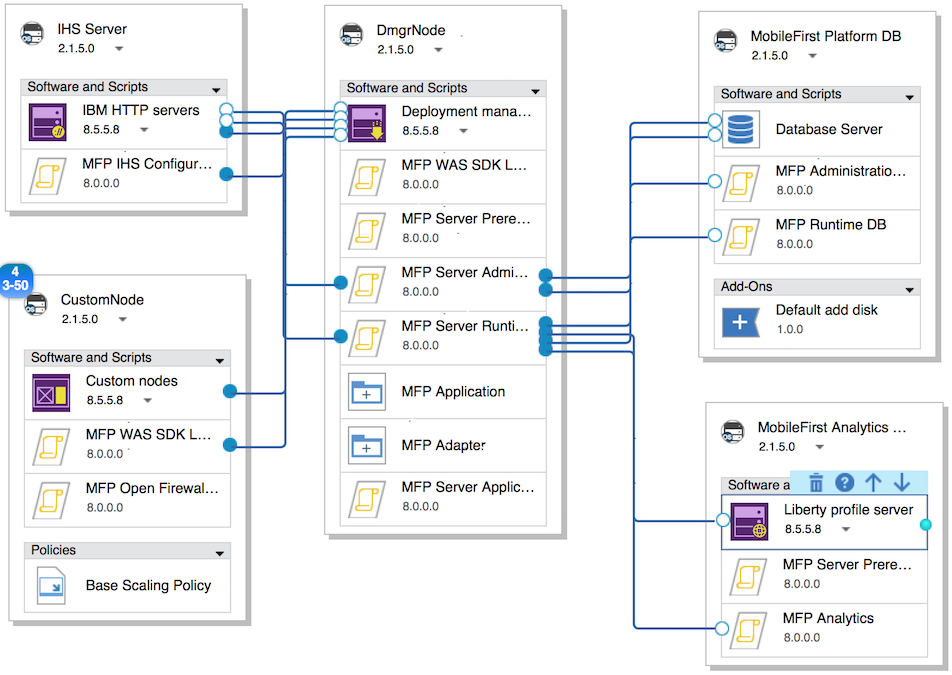Open MobileFirst Analytics version dropdown

tap(820, 447)
